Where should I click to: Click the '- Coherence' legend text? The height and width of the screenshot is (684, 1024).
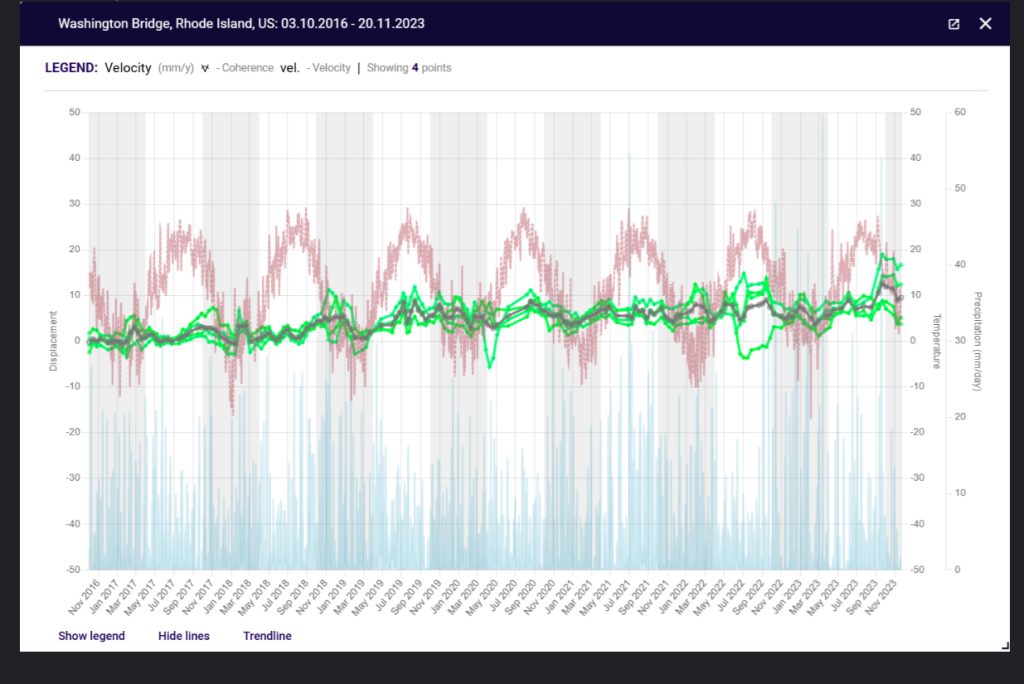(245, 68)
